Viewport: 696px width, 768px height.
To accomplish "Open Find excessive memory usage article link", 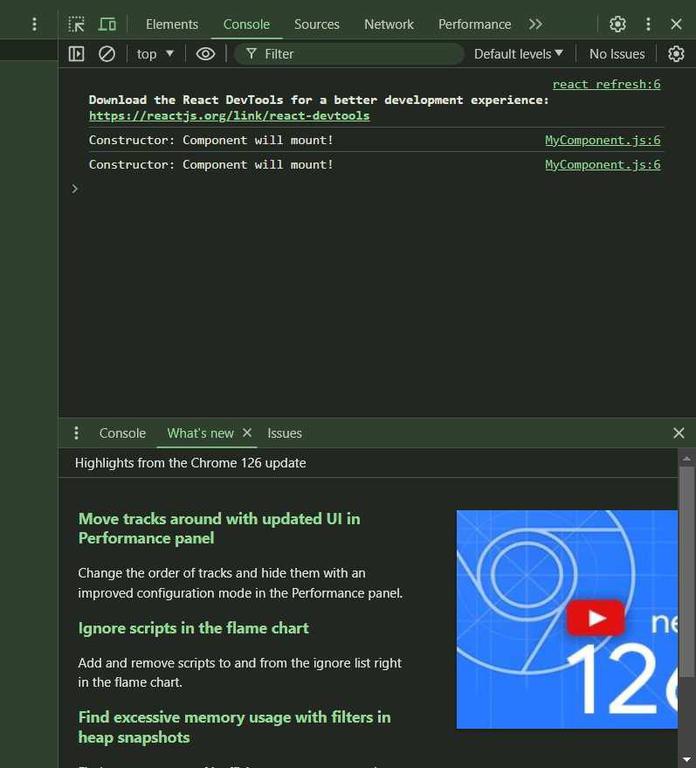I will (234, 727).
